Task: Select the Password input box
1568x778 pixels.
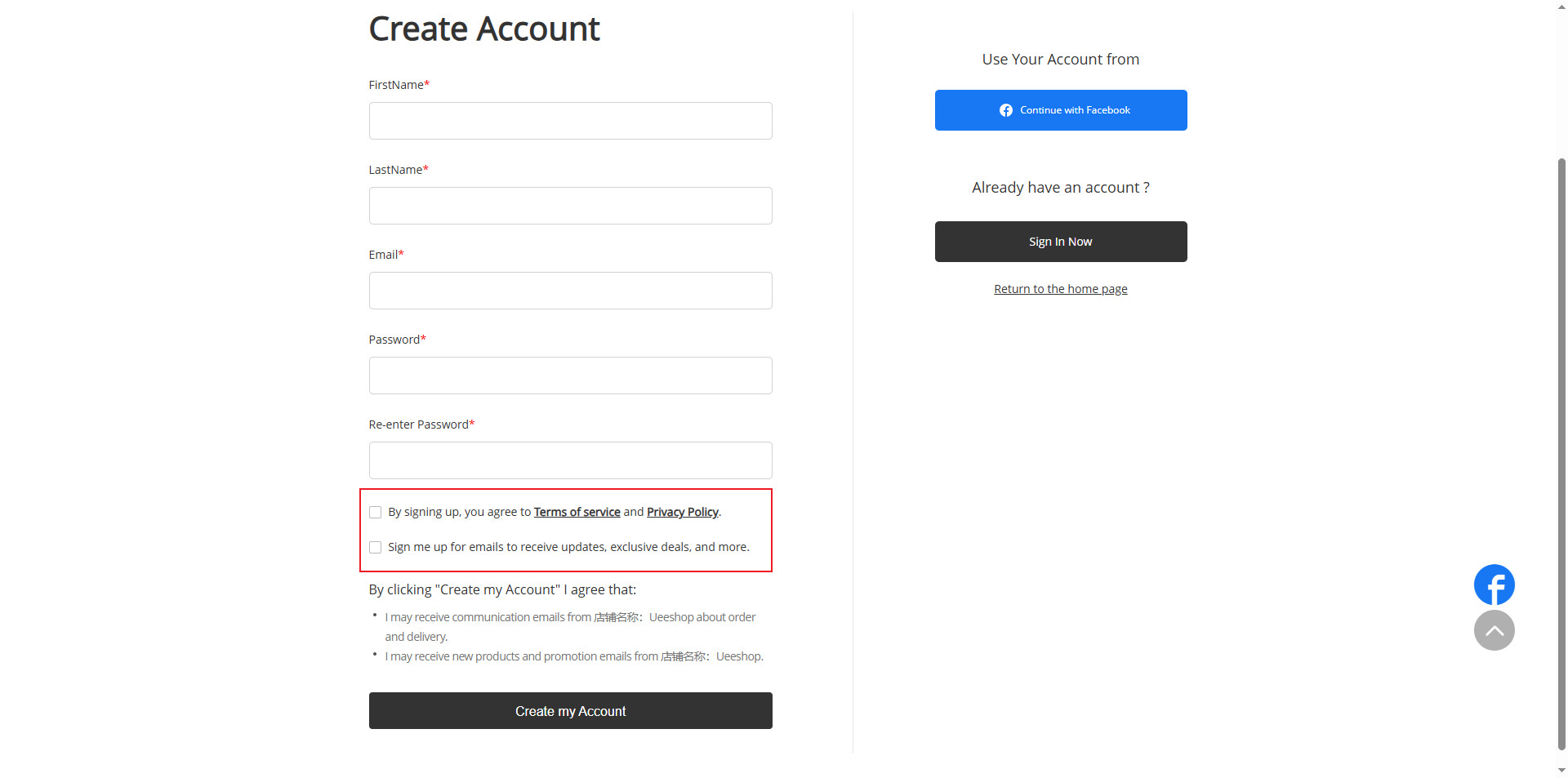Action: coord(570,376)
